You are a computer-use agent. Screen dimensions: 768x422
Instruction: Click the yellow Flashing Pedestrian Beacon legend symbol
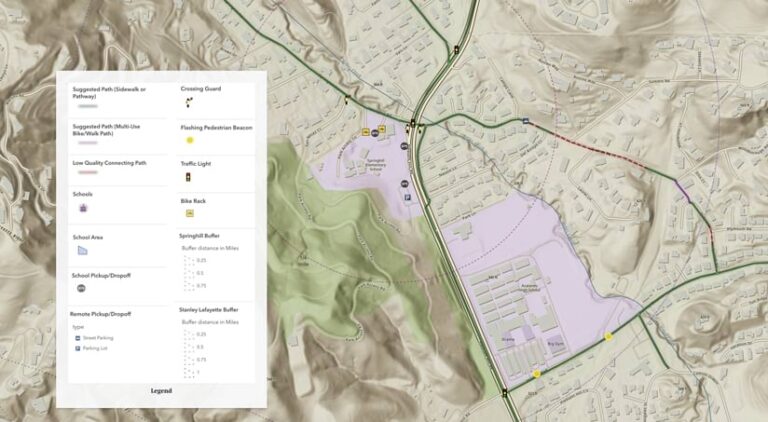click(x=190, y=140)
